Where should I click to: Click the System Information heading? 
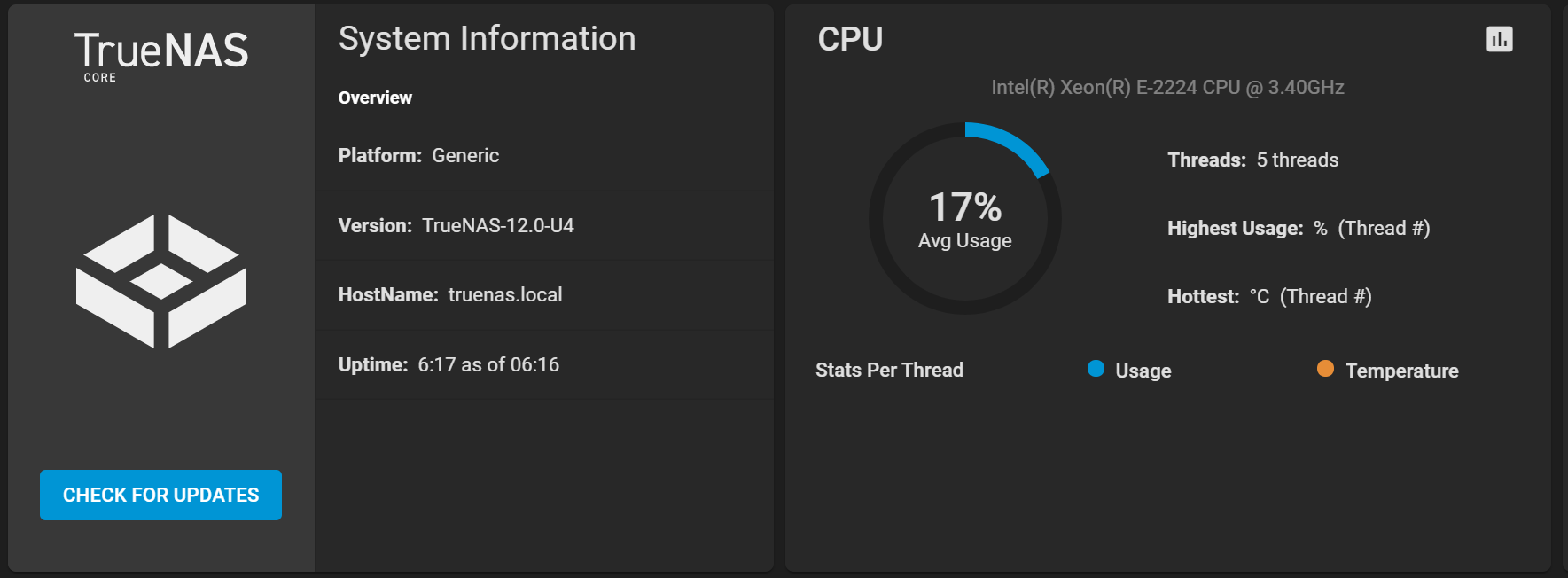[x=487, y=38]
